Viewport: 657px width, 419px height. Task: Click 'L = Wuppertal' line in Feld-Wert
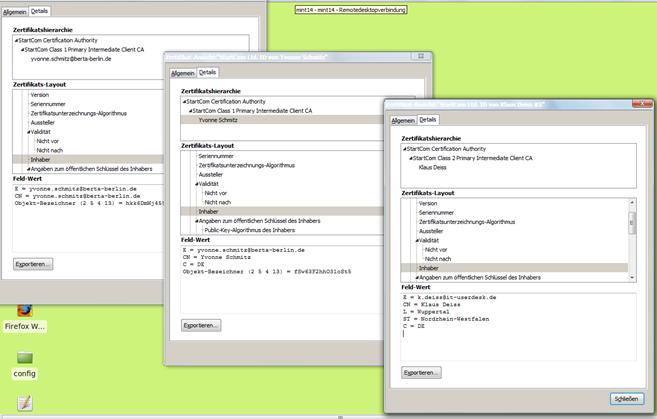tap(426, 312)
